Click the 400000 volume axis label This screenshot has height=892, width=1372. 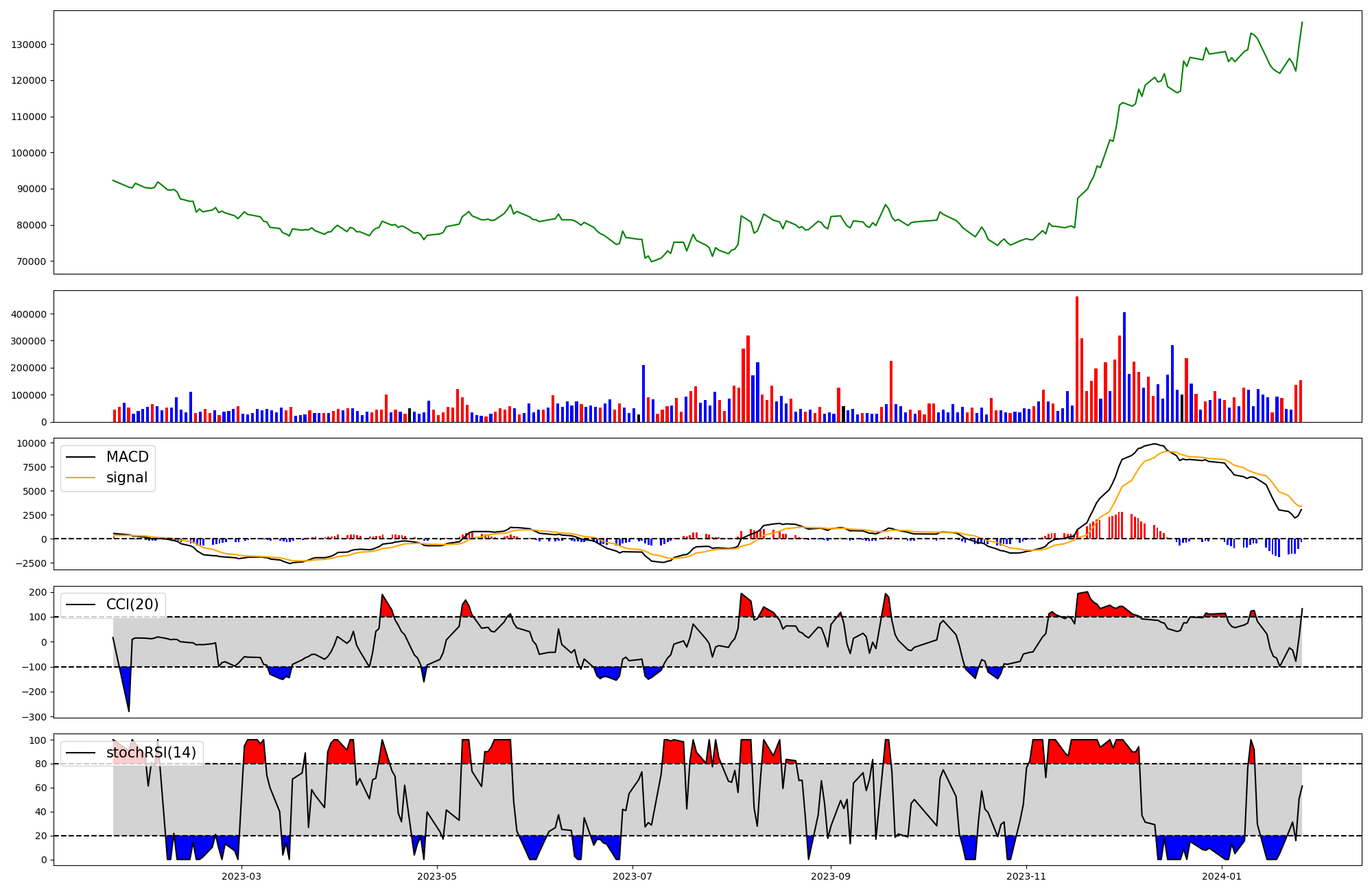[x=29, y=314]
